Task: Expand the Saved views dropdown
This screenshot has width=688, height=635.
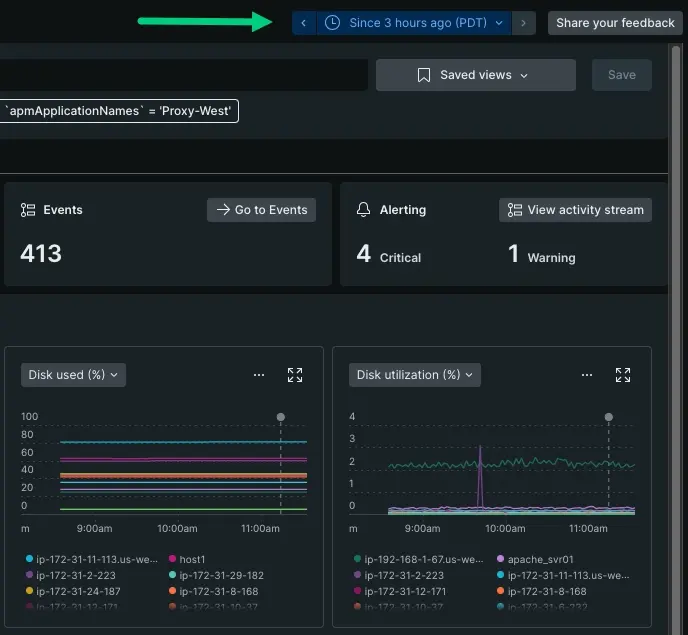Action: [475, 75]
